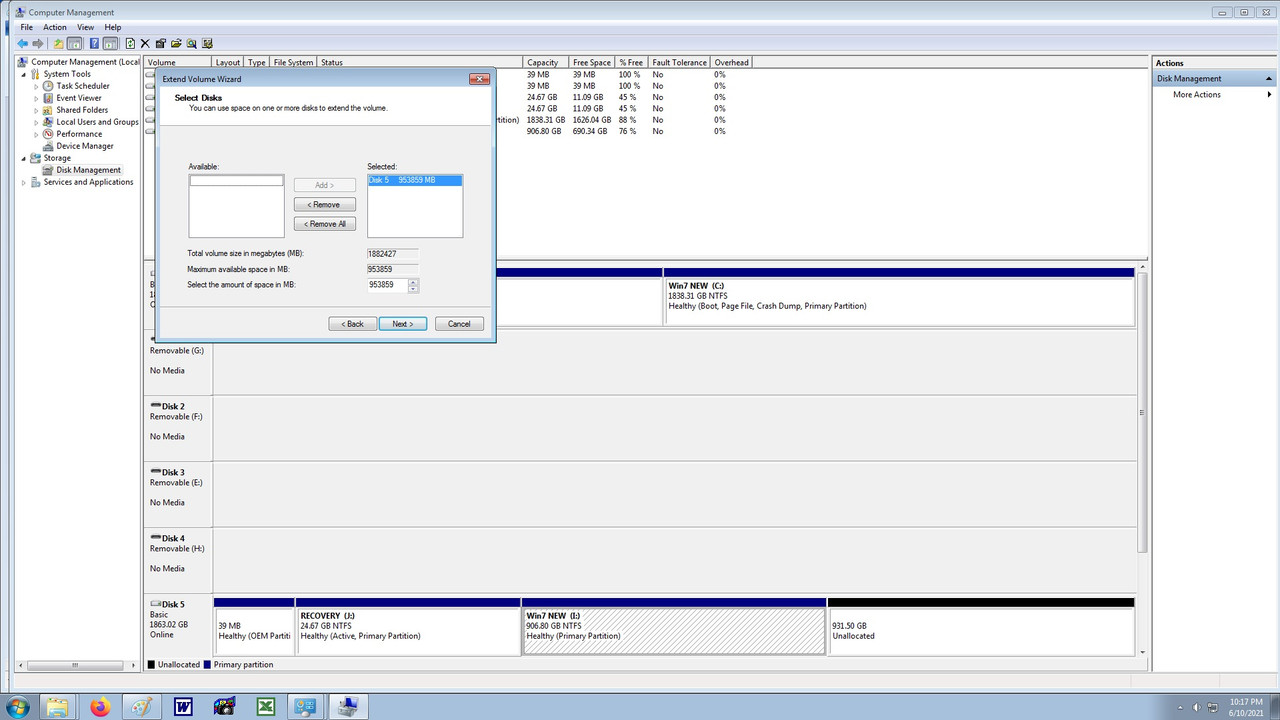Click the blue Help question mark icon
This screenshot has height=720, width=1280.
click(94, 43)
